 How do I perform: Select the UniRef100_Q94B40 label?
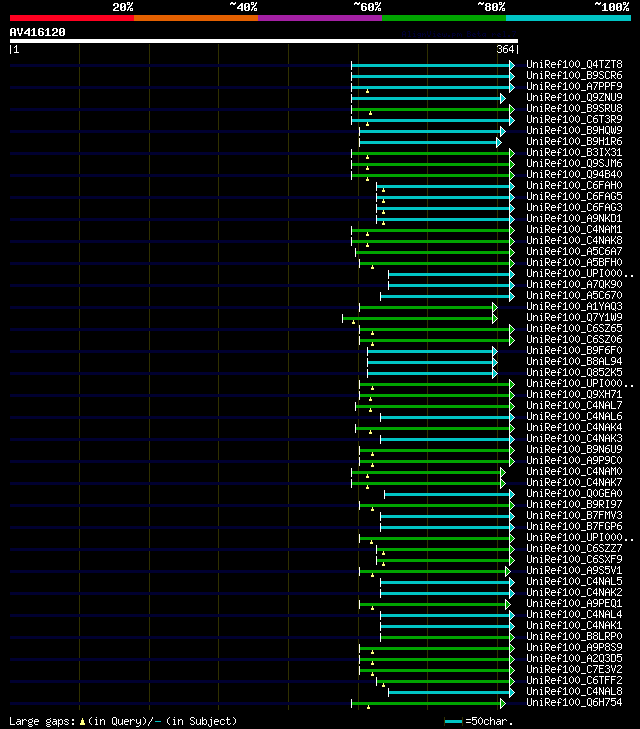click(574, 174)
